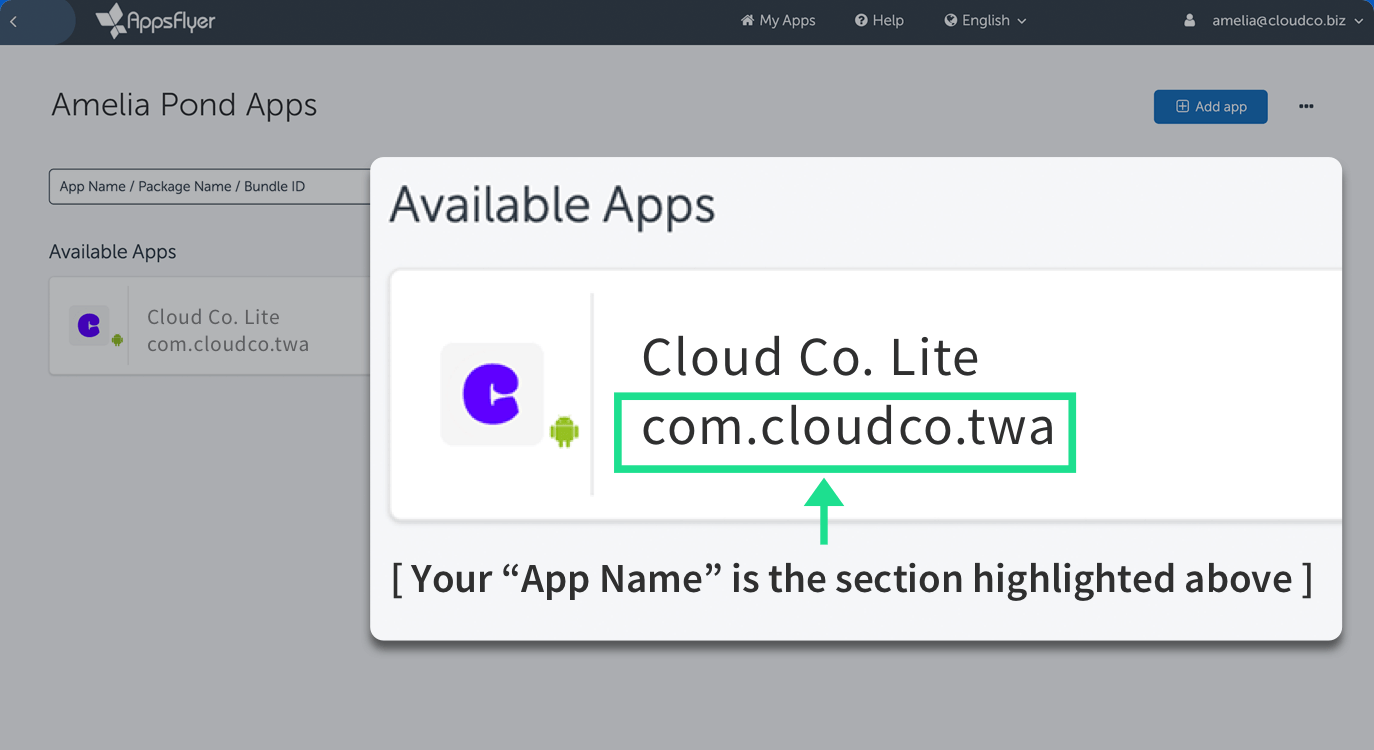Viewport: 1374px width, 750px height.
Task: Open My Apps in top navigation
Action: [x=778, y=20]
